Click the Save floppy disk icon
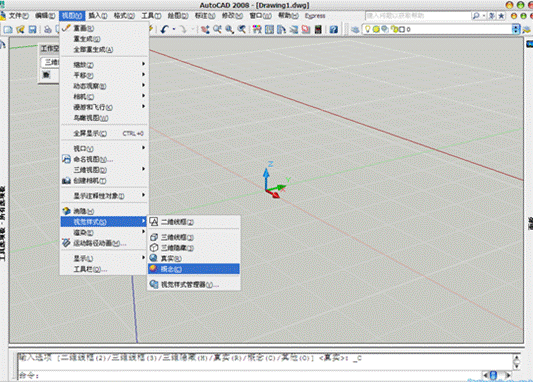The width and height of the screenshot is (533, 382). pos(32,30)
